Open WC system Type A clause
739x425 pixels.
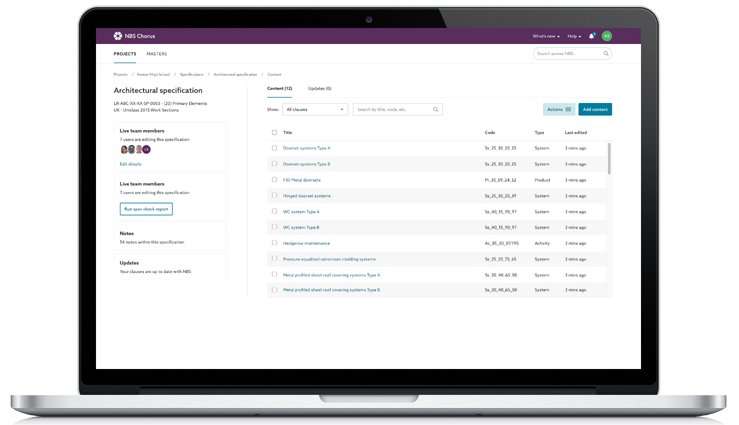click(x=301, y=212)
